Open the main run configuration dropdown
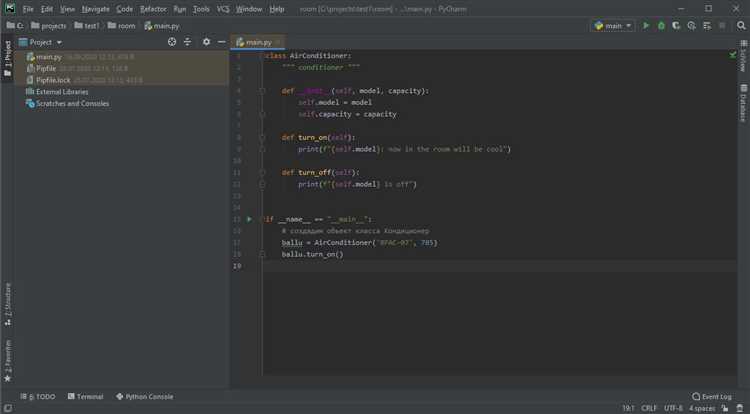The width and height of the screenshot is (750, 414). tap(613, 26)
